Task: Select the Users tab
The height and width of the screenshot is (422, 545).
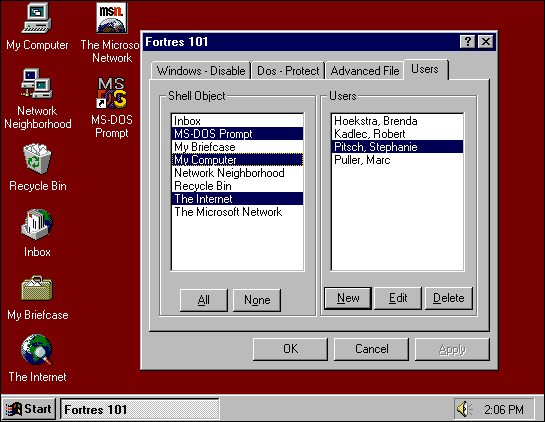Action: point(425,69)
